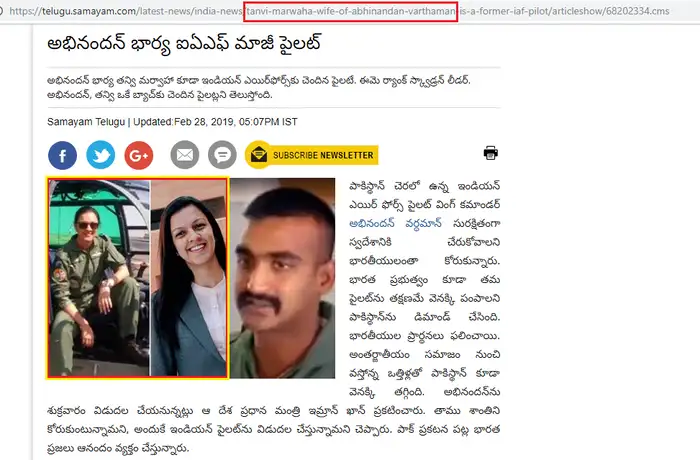Select the photo of the pilot beside the helicopter

[98, 278]
